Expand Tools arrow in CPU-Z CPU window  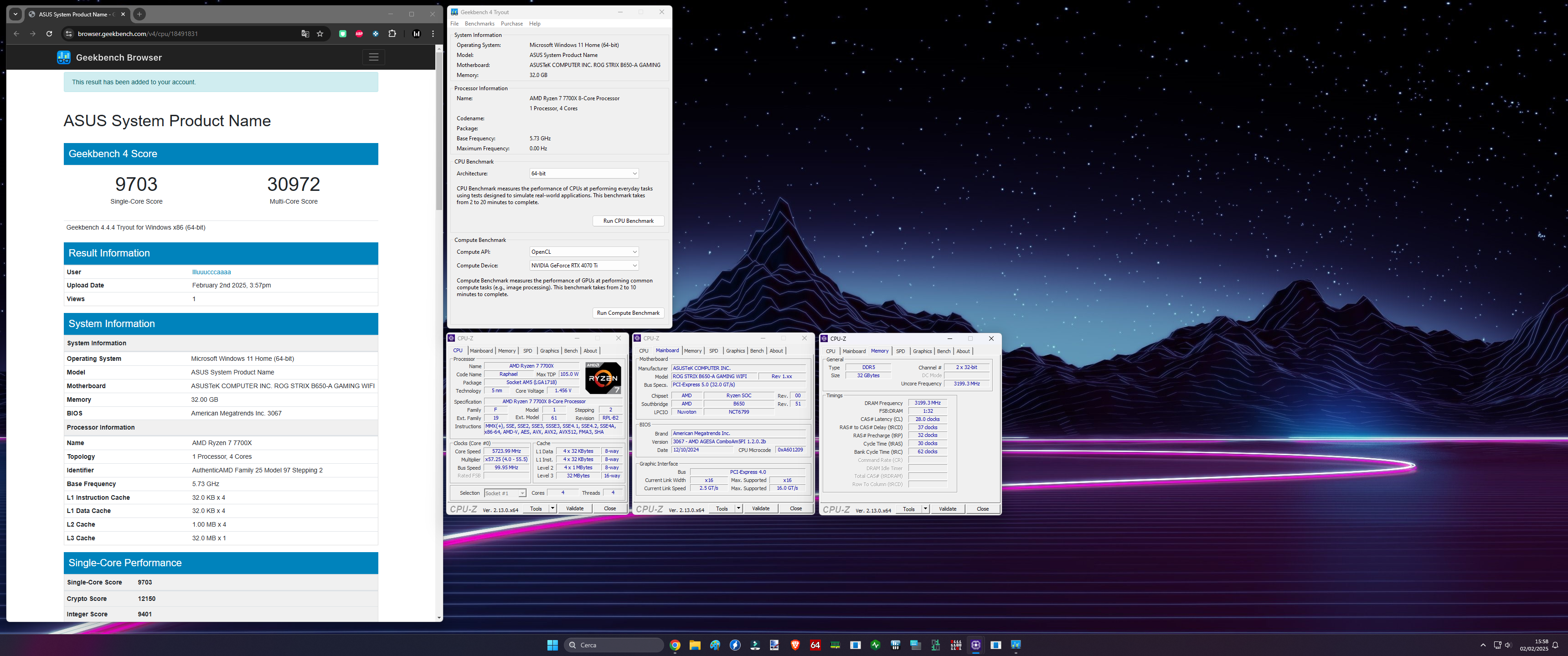(x=553, y=509)
